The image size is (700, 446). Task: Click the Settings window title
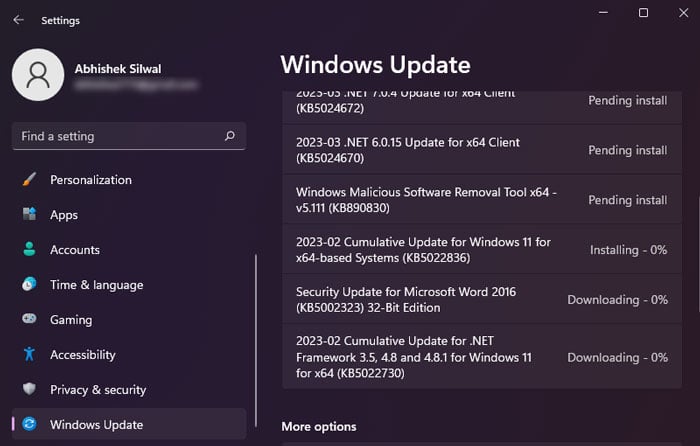(60, 21)
